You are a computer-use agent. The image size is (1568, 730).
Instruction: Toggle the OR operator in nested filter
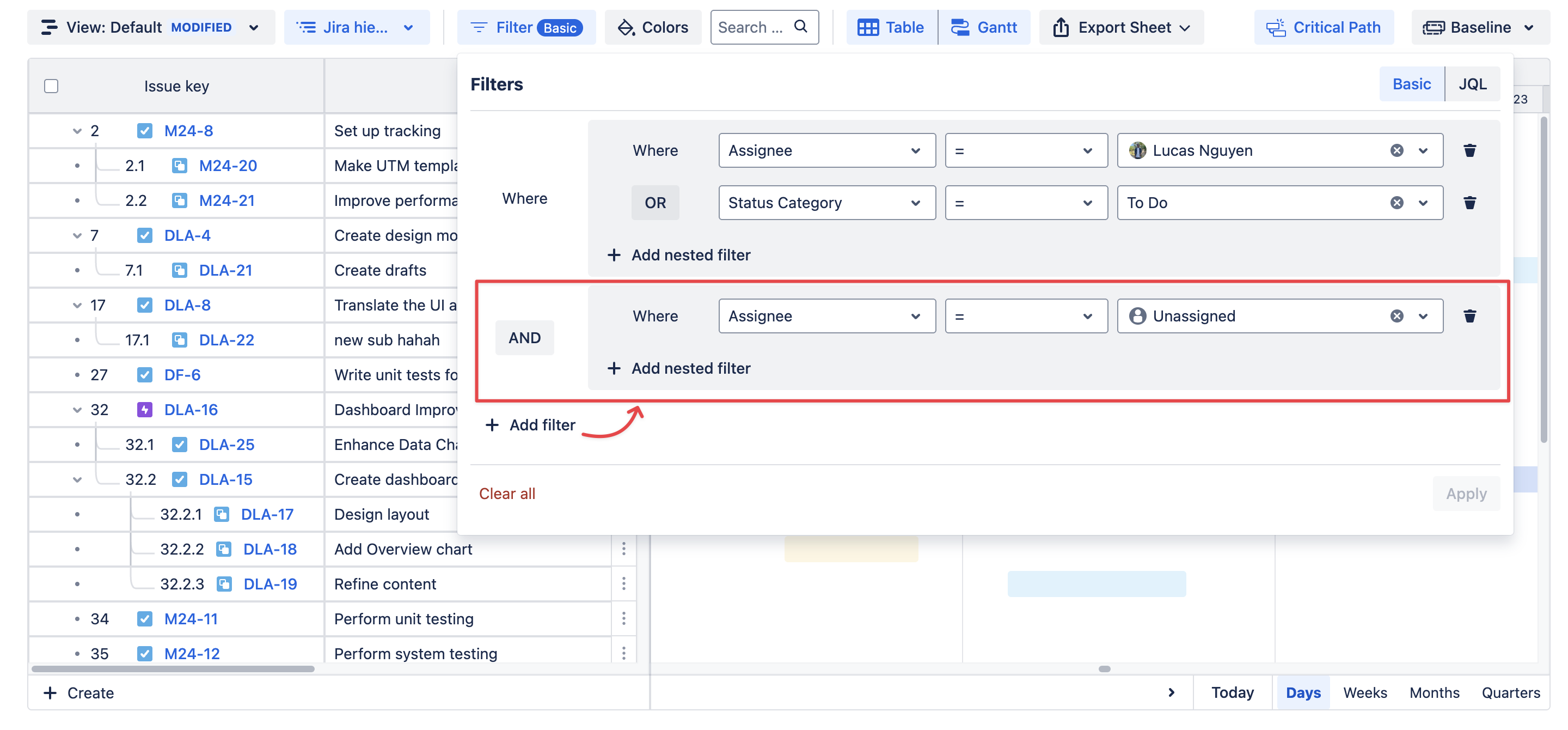point(655,203)
